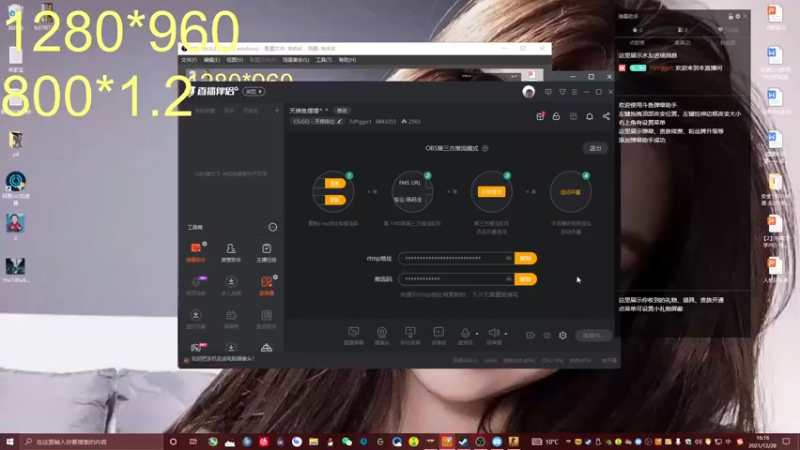Viewport: 800px width, 450px height.
Task: Open Task View on taskbar
Action: [x=193, y=441]
